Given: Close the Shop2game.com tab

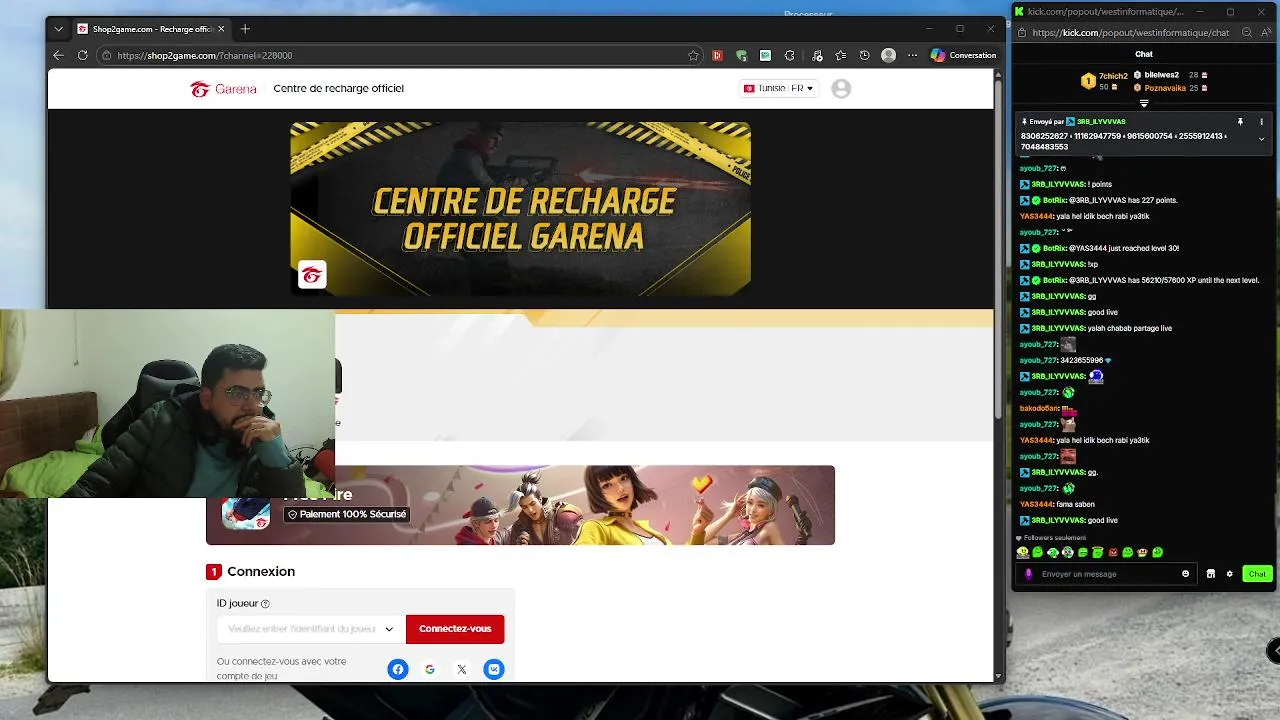Looking at the screenshot, I should click(x=221, y=29).
